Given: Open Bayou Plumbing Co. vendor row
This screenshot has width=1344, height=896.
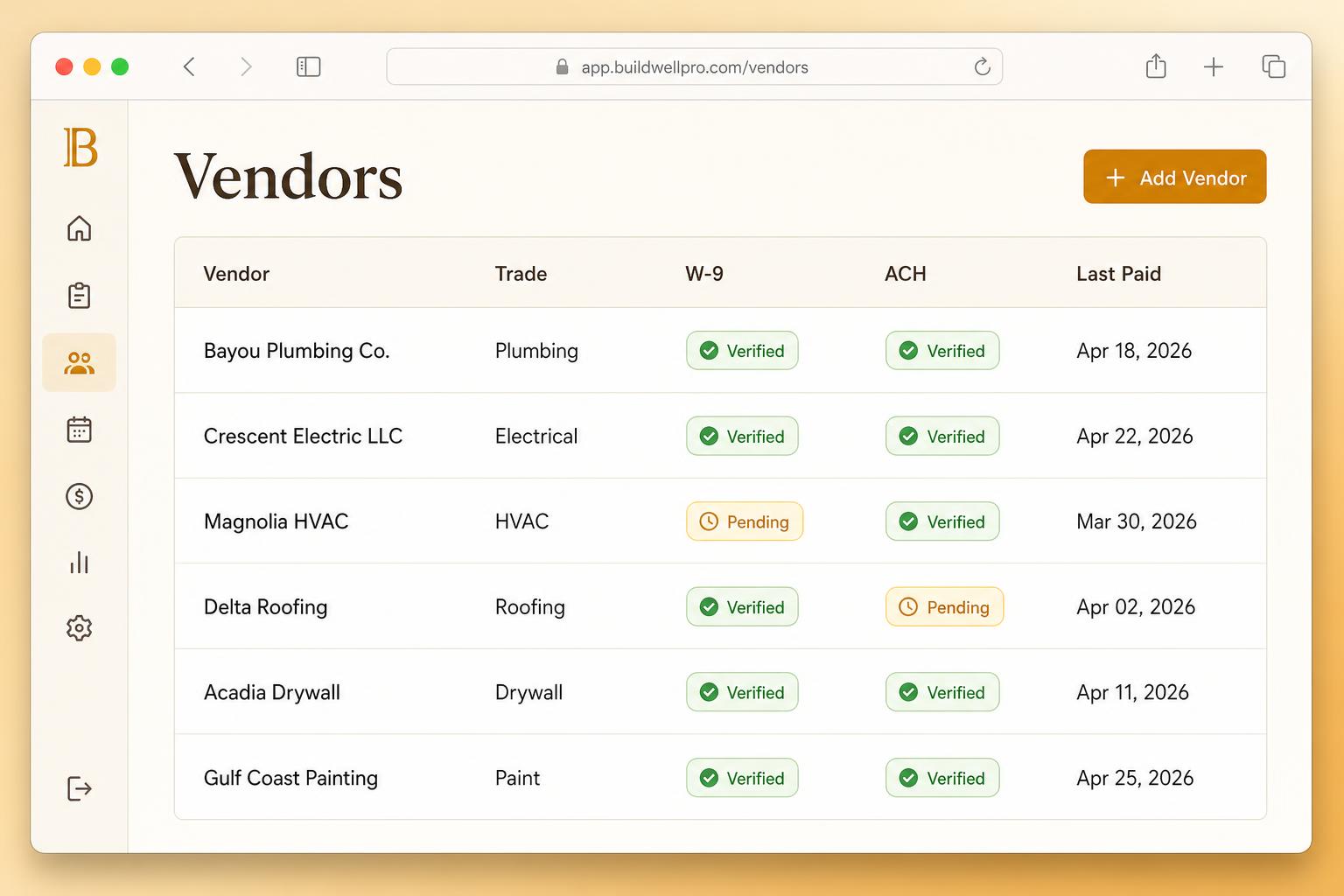Looking at the screenshot, I should (720, 350).
